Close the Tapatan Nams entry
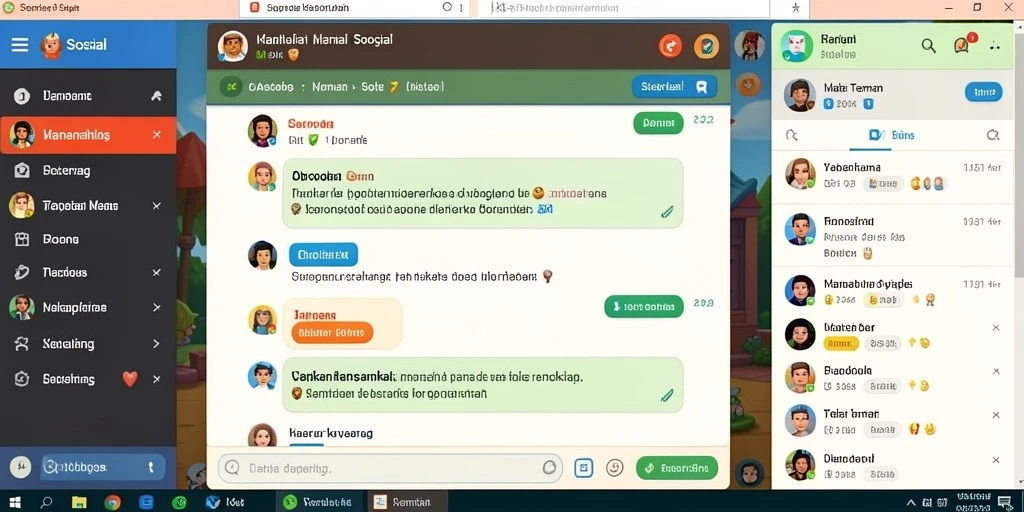1024x512 pixels. click(x=157, y=206)
